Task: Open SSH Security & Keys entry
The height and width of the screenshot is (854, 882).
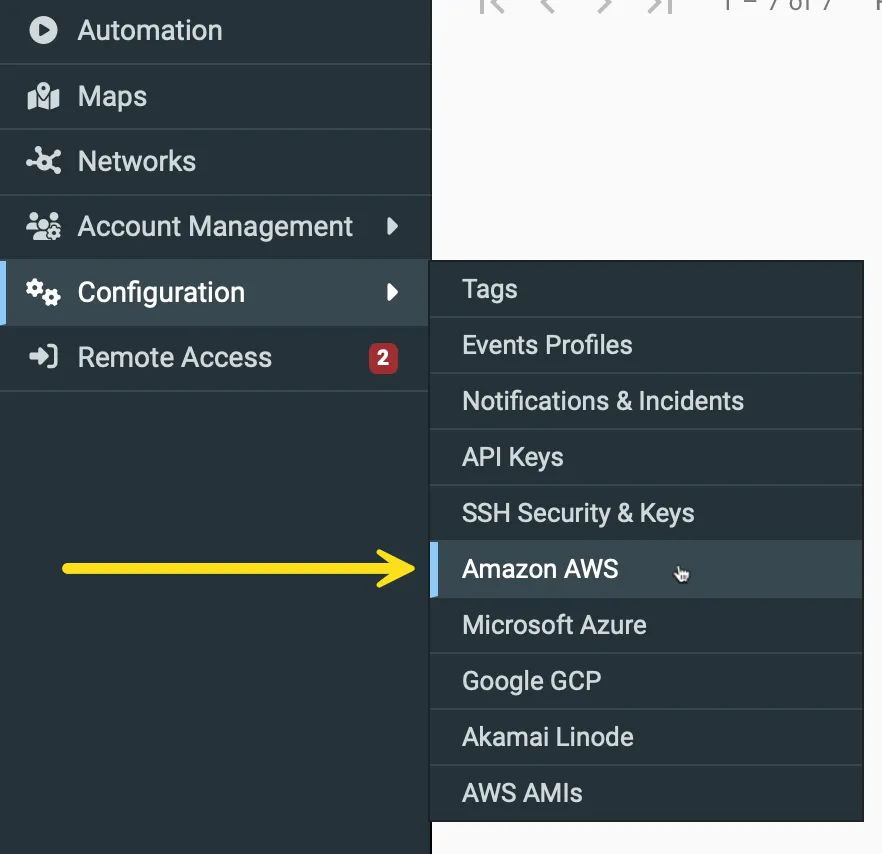Action: [646, 513]
